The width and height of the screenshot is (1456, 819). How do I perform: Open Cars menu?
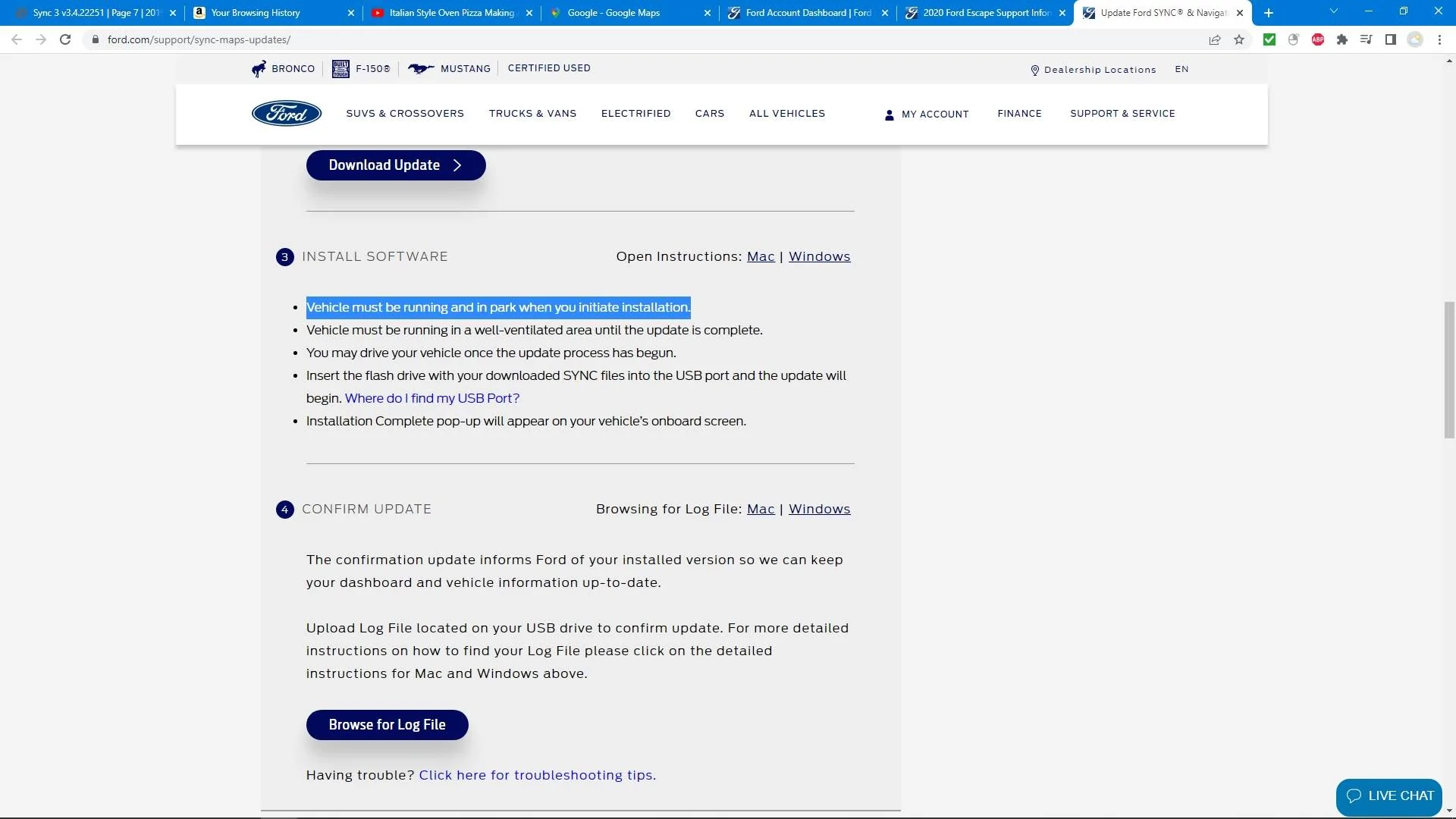(710, 114)
